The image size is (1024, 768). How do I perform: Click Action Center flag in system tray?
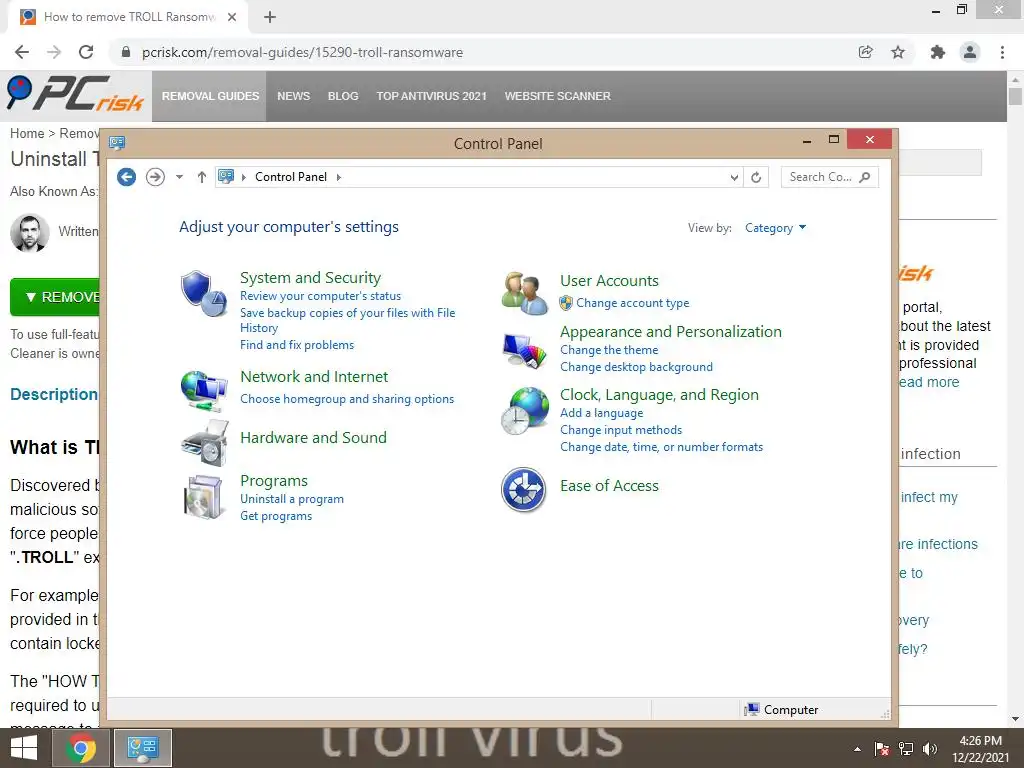point(882,749)
